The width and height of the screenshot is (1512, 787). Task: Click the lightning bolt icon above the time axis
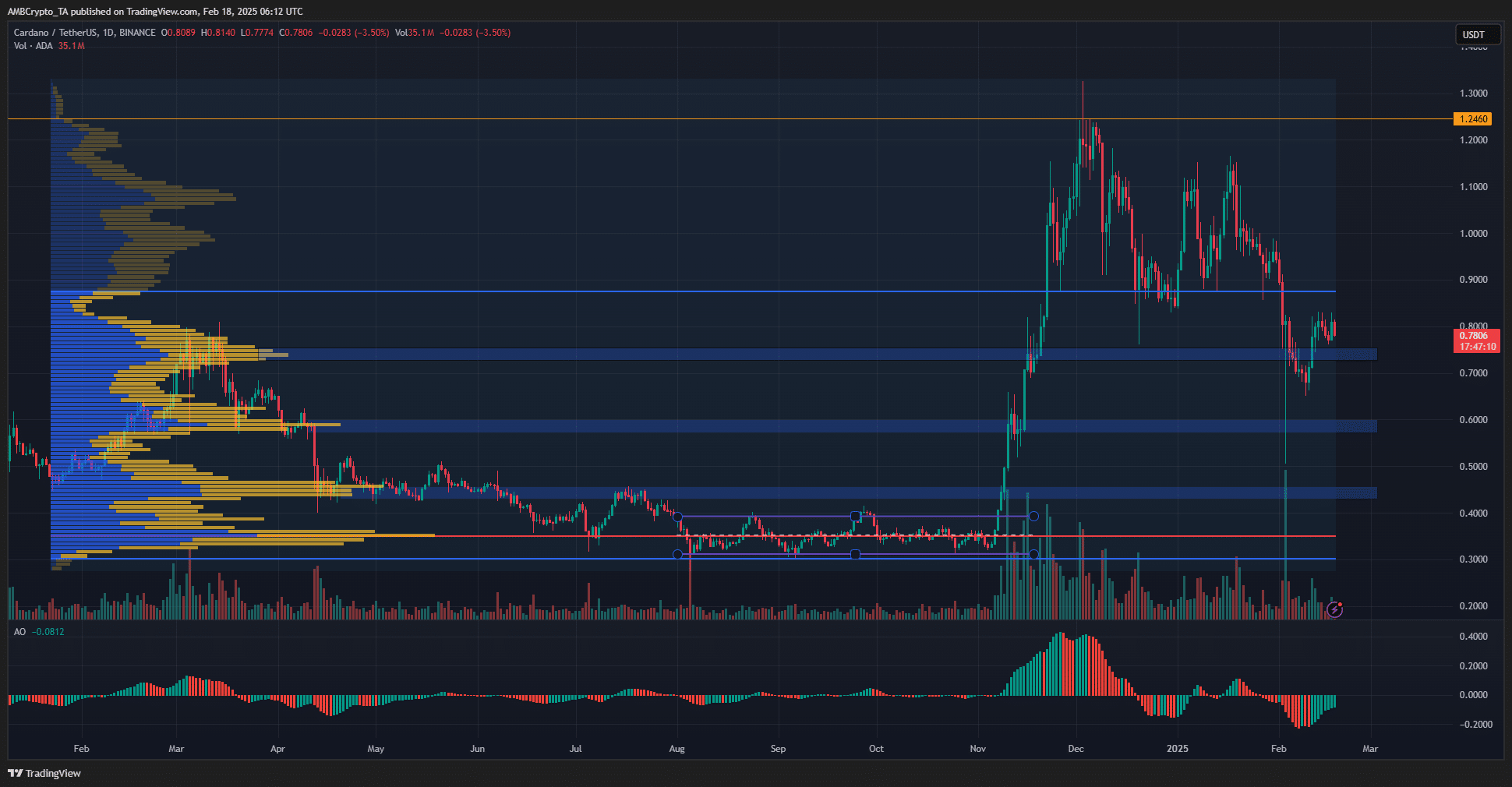point(1334,609)
